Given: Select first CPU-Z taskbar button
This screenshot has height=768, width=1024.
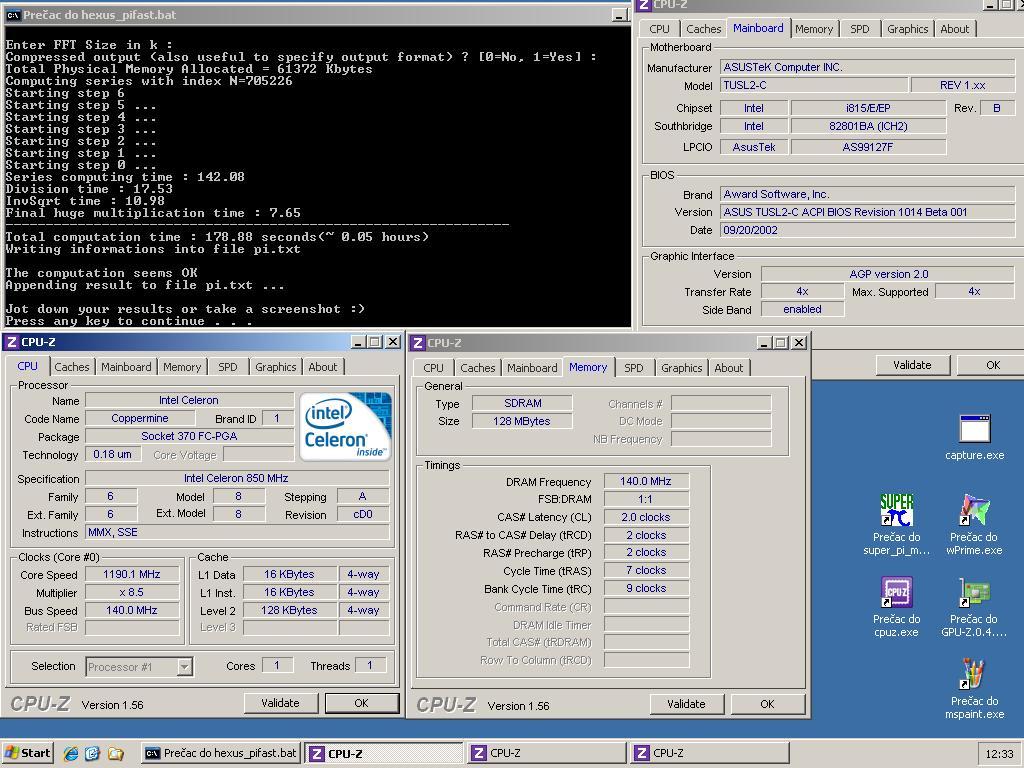Looking at the screenshot, I should (383, 753).
